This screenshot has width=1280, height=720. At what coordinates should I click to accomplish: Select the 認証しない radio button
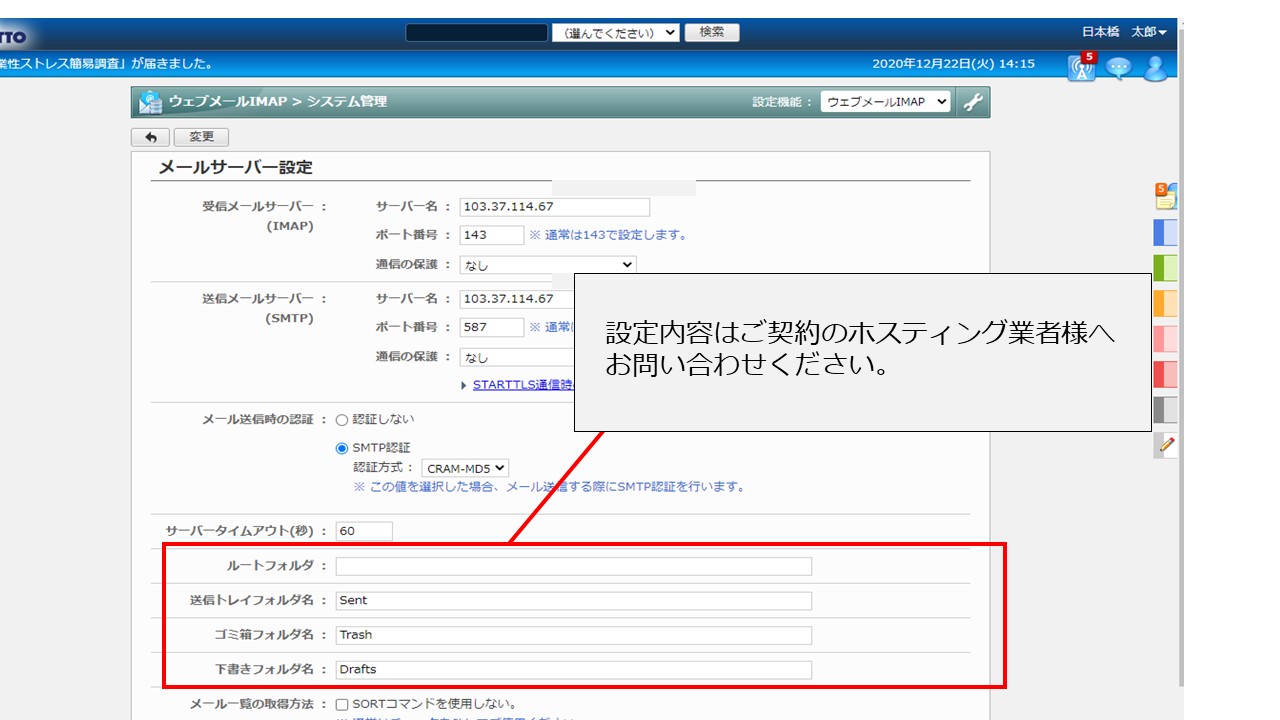coord(342,420)
